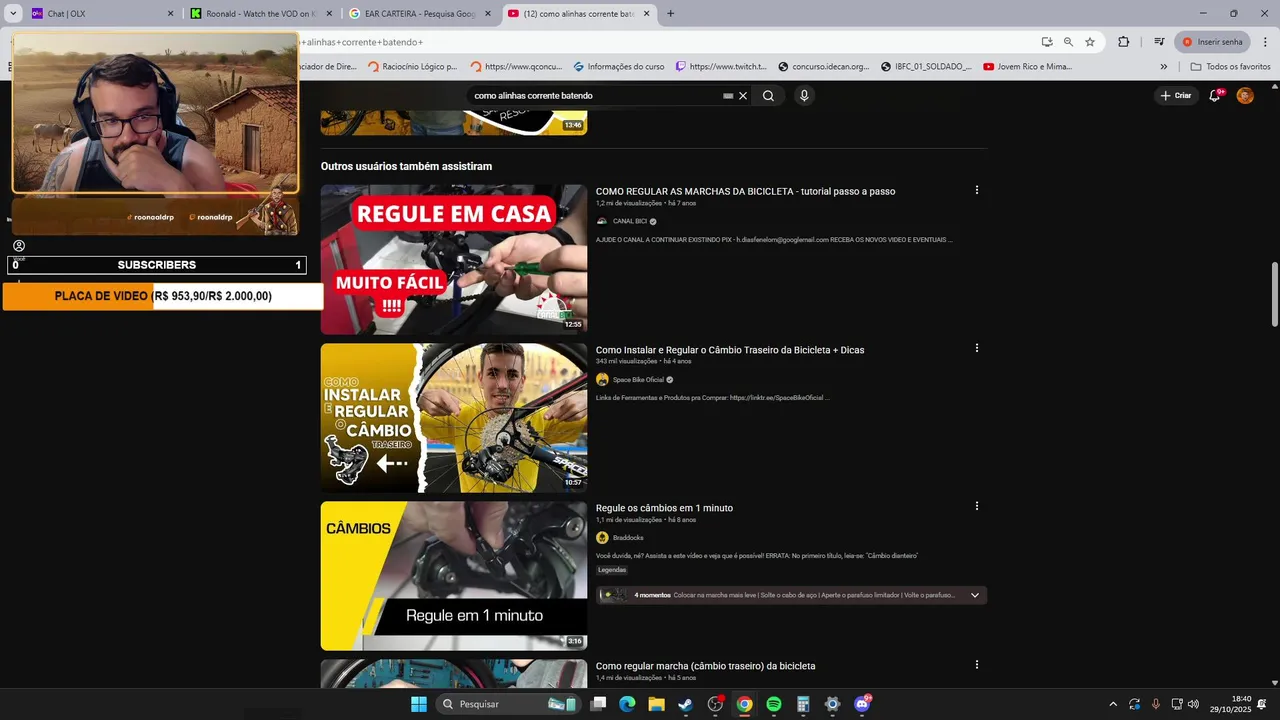1280x720 pixels.
Task: Open the IBFC_01_SOLDADO bookmark
Action: (x=926, y=67)
